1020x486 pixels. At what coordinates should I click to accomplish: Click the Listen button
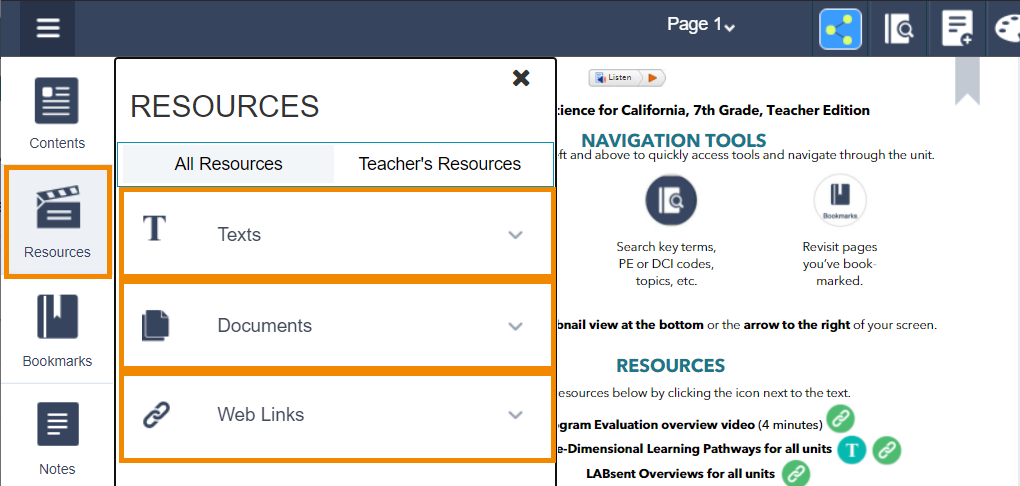point(626,78)
